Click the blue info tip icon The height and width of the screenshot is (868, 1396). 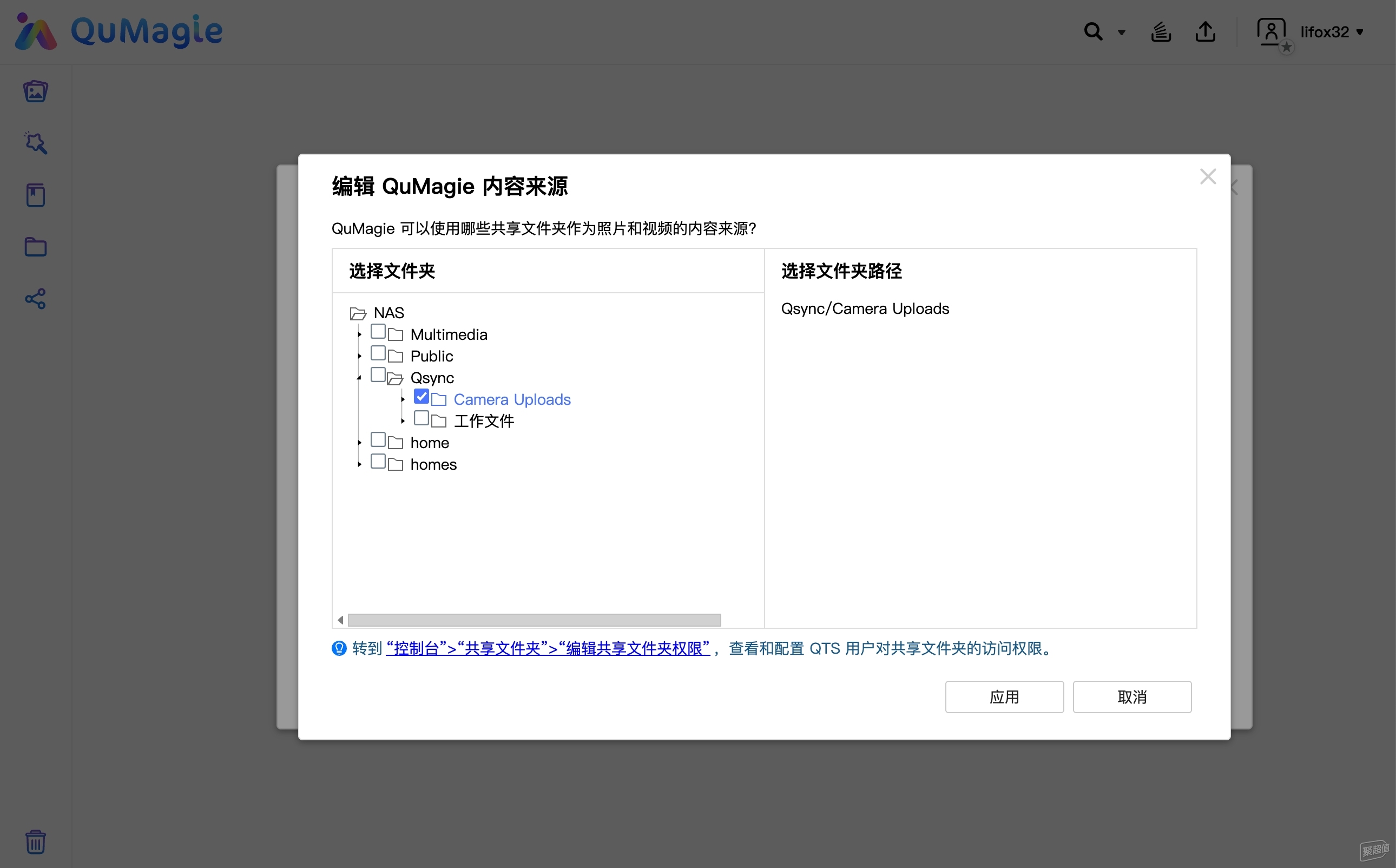click(339, 648)
